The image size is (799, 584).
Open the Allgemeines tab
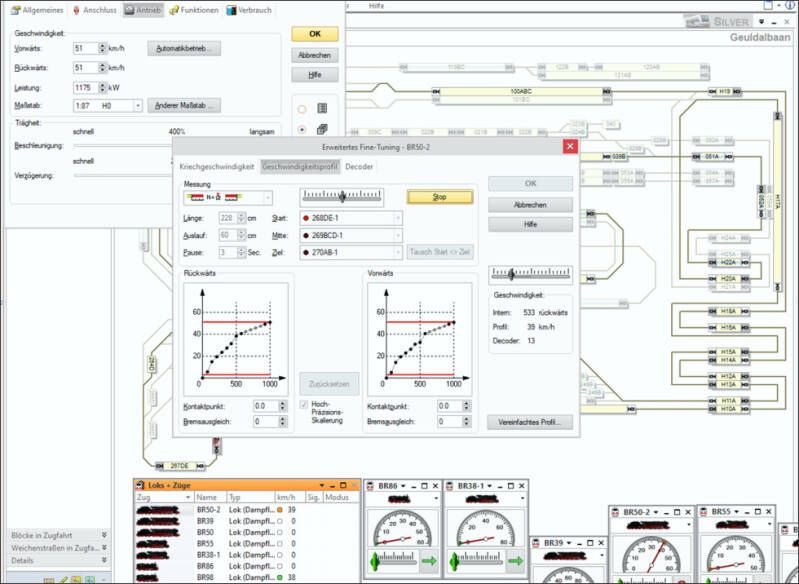point(37,10)
